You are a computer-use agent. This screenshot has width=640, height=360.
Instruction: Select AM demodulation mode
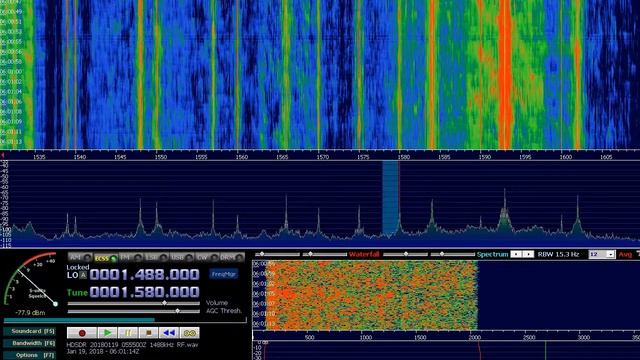(80, 258)
